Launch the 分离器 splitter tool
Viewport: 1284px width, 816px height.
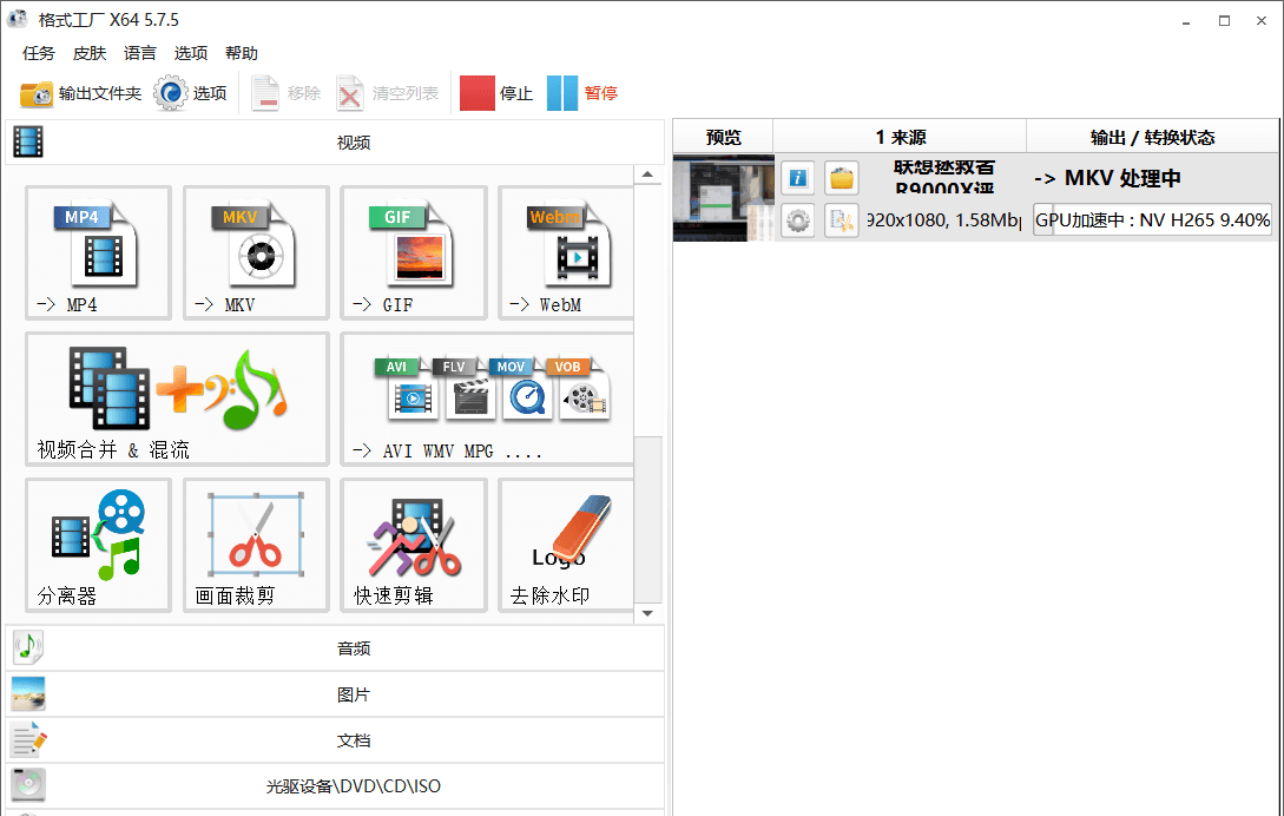97,545
